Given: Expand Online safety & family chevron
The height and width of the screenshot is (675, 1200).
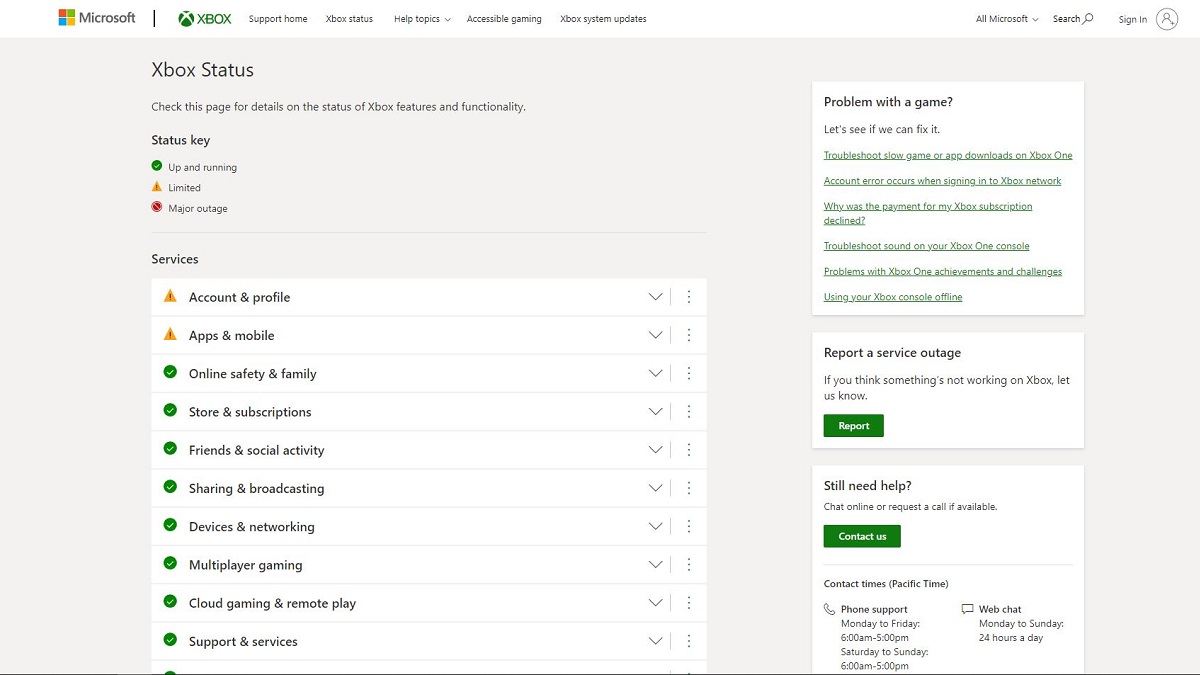Looking at the screenshot, I should 655,374.
